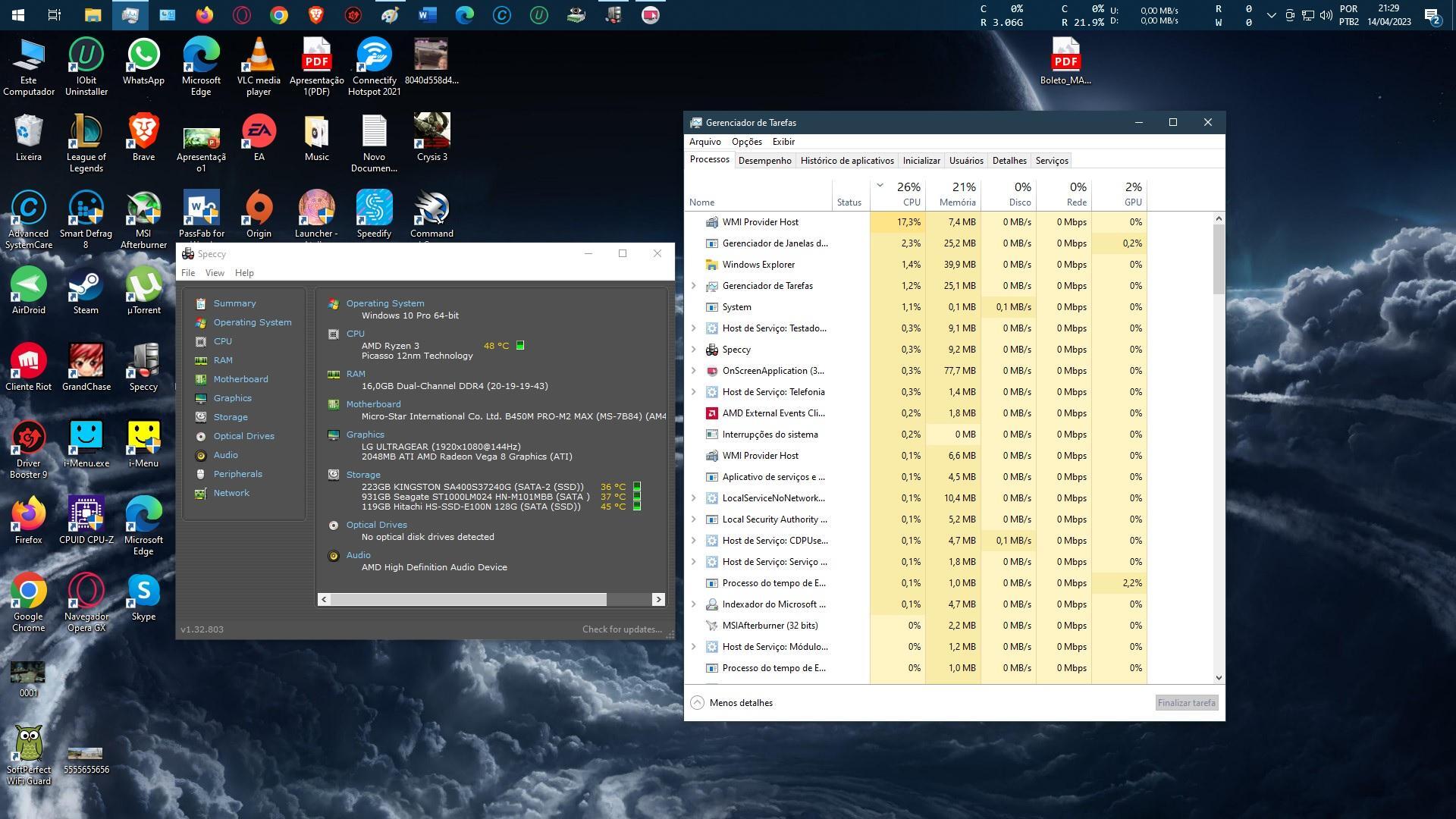The width and height of the screenshot is (1456, 819).
Task: Open the Windows Start menu
Action: click(x=18, y=14)
